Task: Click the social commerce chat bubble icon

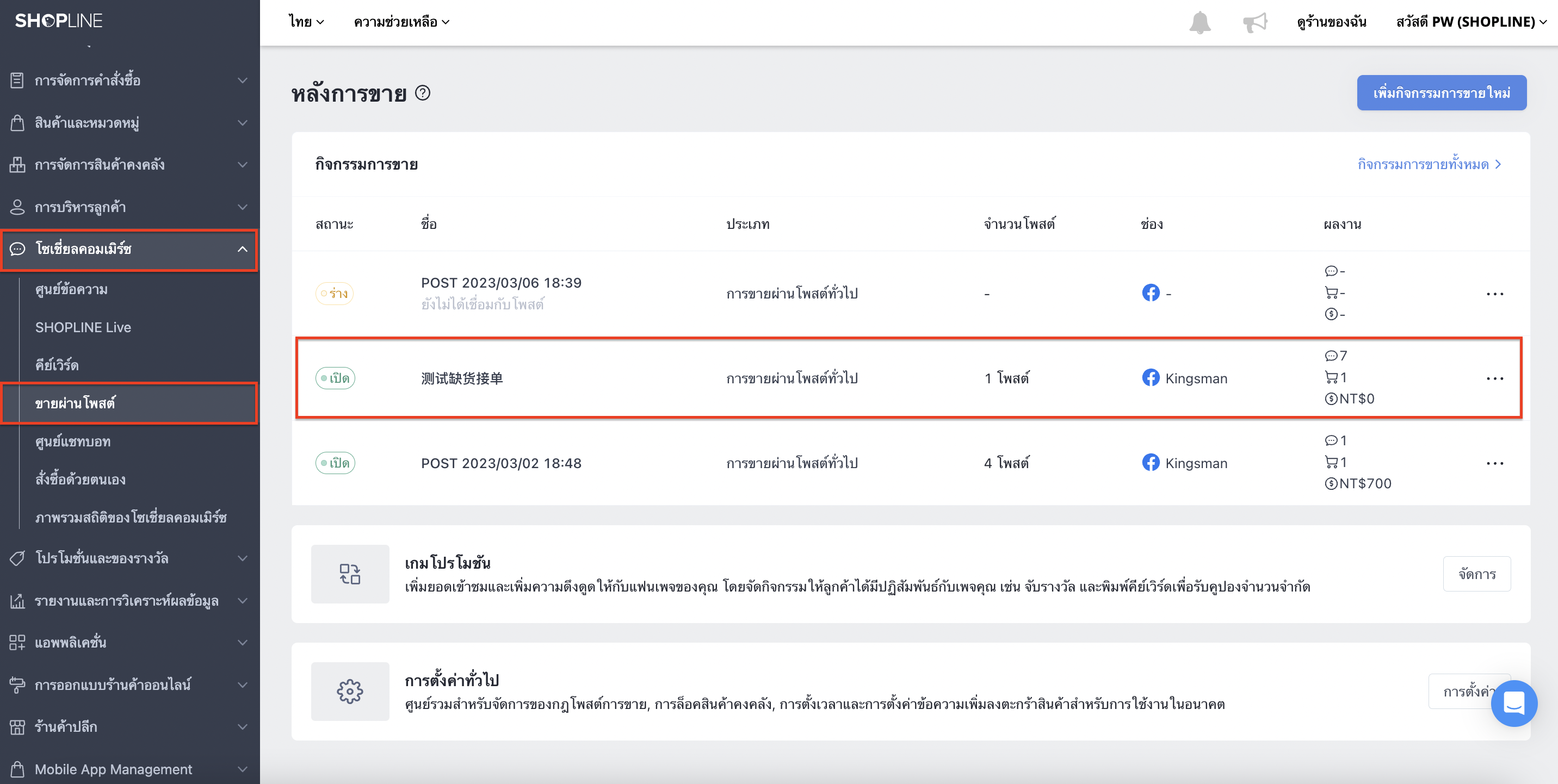Action: (x=17, y=249)
